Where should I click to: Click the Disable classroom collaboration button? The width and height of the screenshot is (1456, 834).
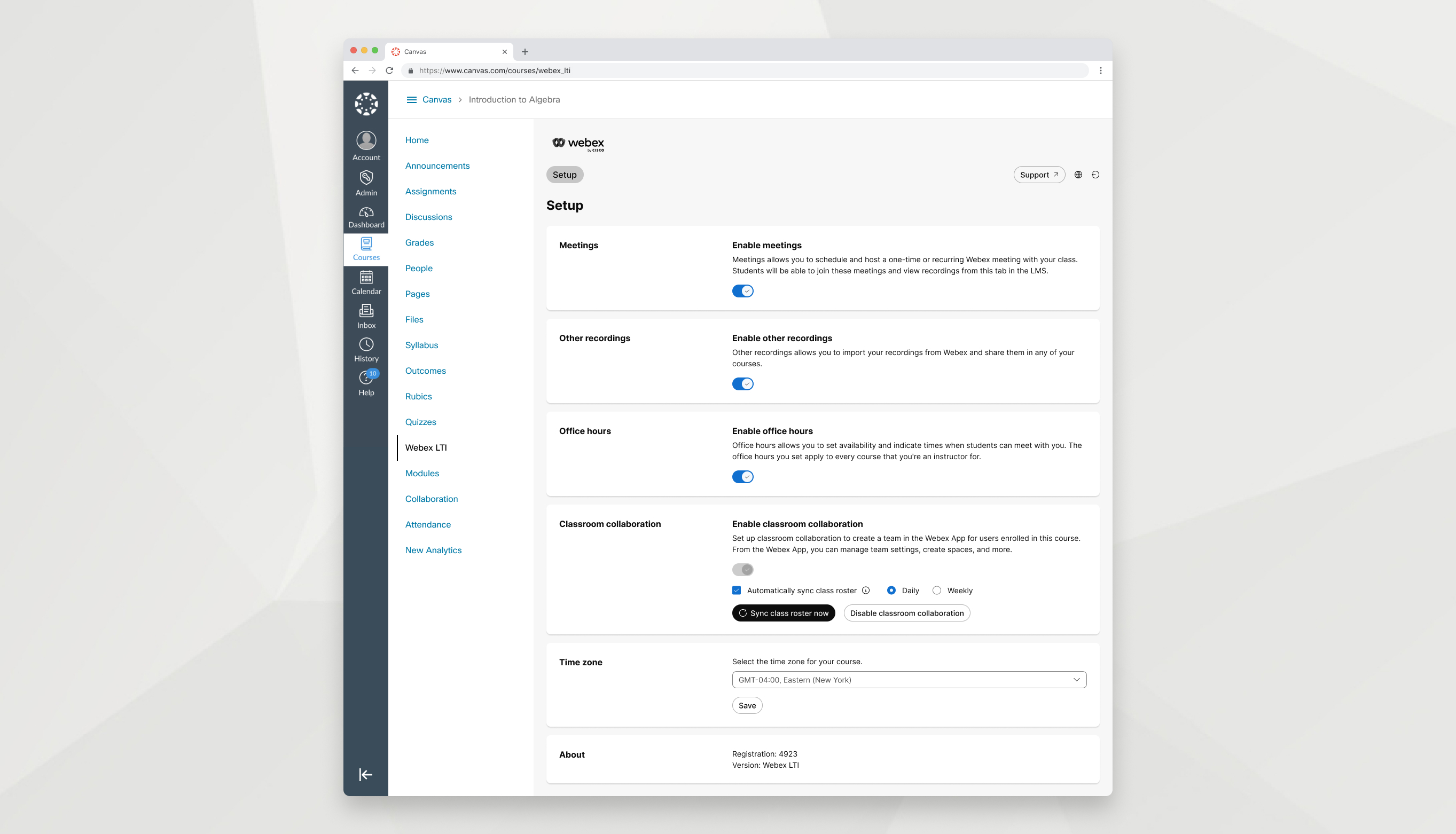click(907, 612)
